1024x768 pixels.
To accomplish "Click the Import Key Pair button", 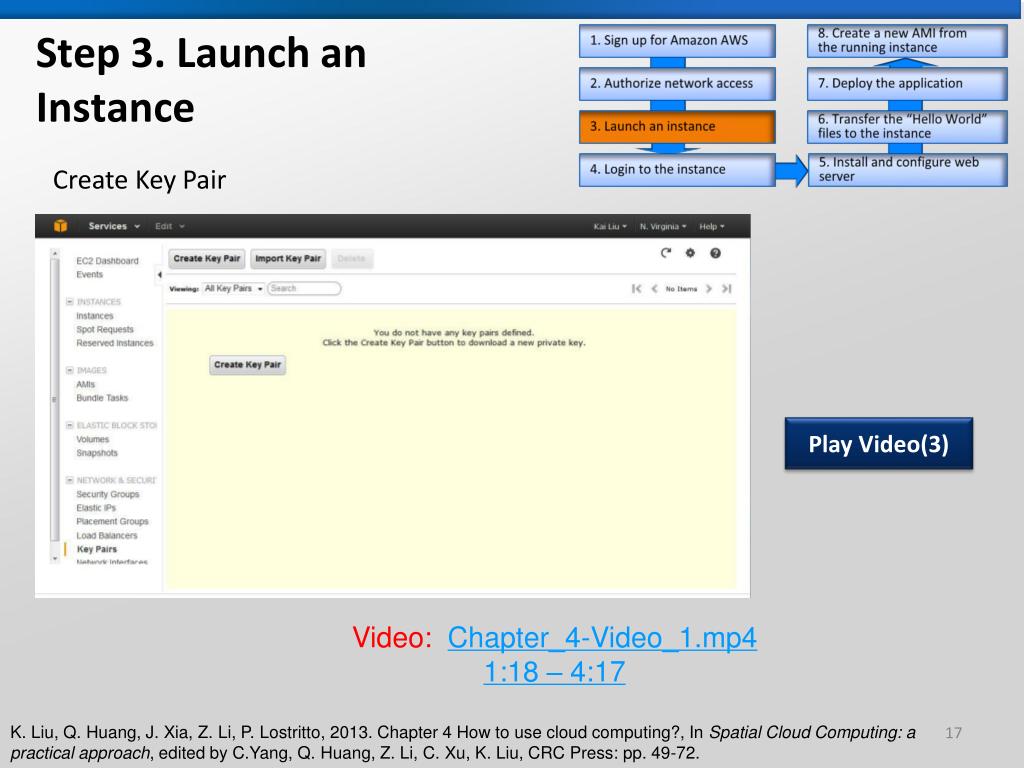I will (x=286, y=259).
